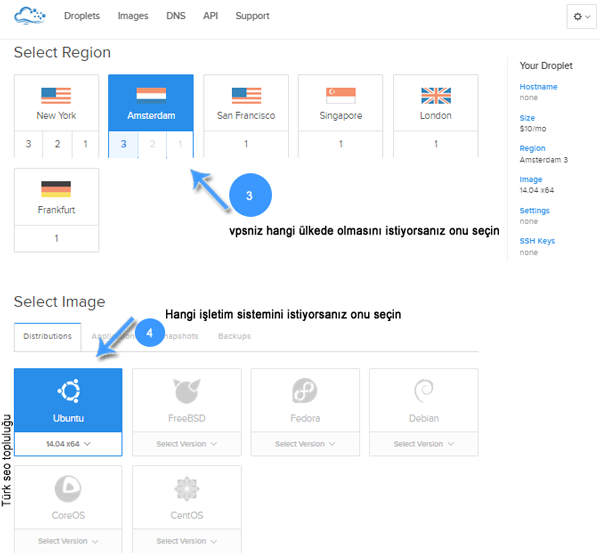Open Ubuntu 14.04 x64 version dropdown
600x553 pixels.
click(x=68, y=444)
